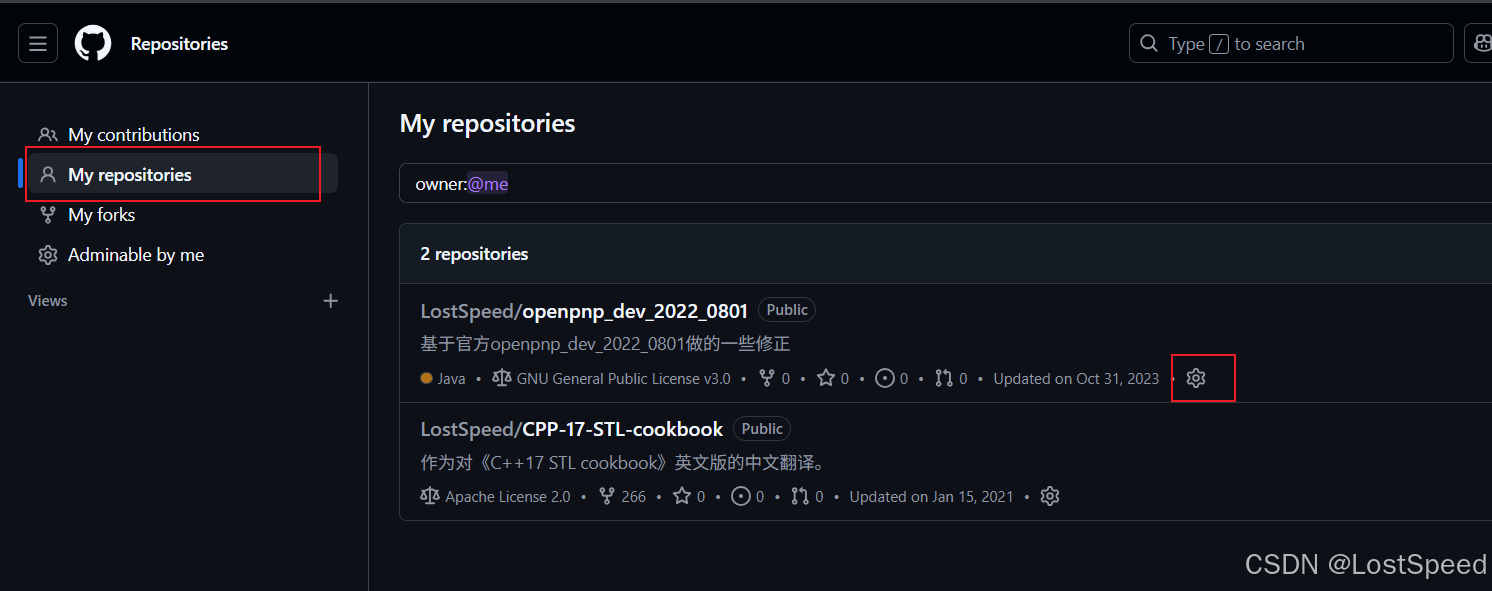Open the Copilot icon next to search
The image size is (1492, 591).
point(1480,44)
